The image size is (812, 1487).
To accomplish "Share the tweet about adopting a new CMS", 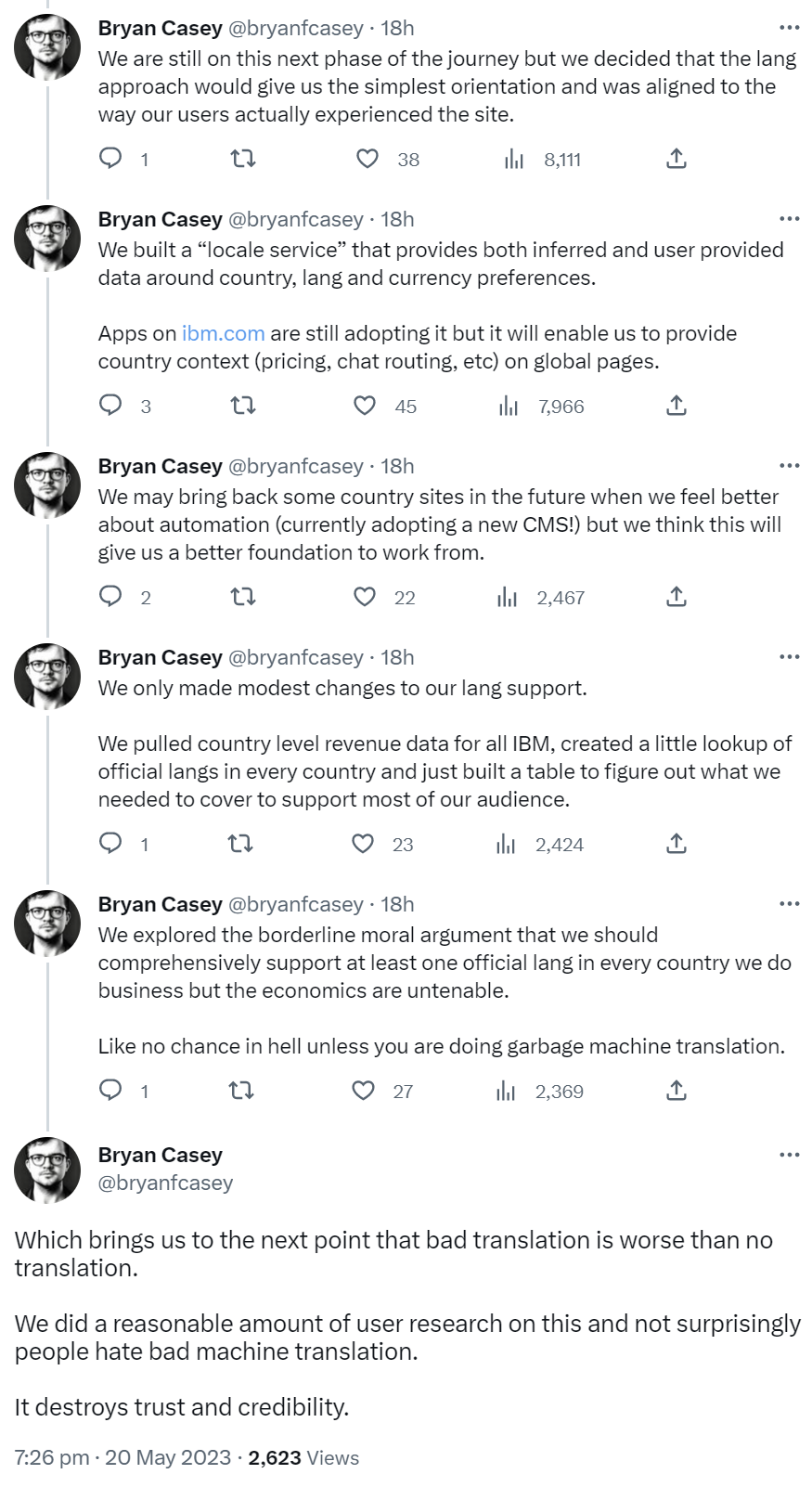I will 677,597.
